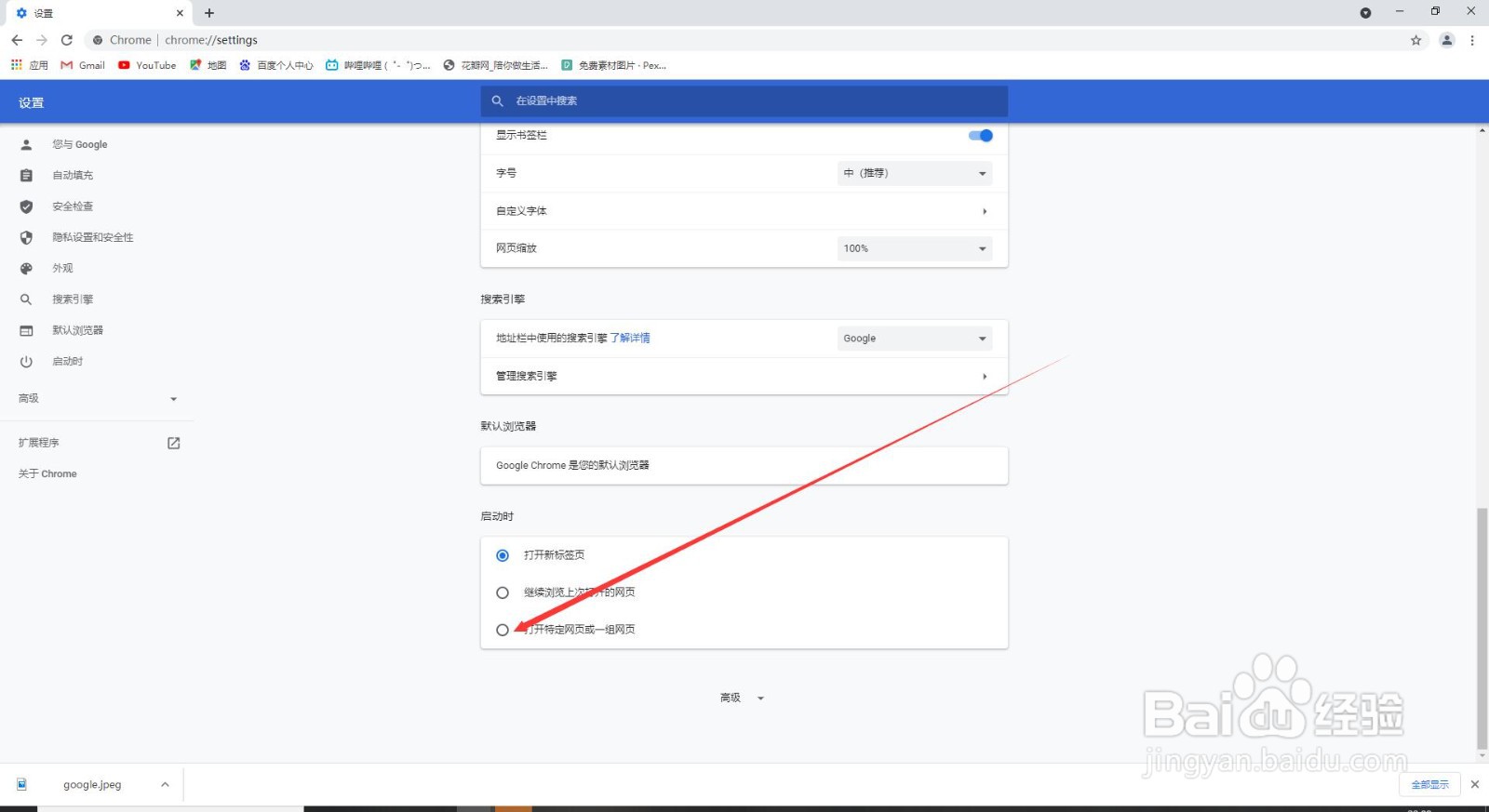1489x812 pixels.
Task: Open the 字号 font size dropdown
Action: [915, 173]
